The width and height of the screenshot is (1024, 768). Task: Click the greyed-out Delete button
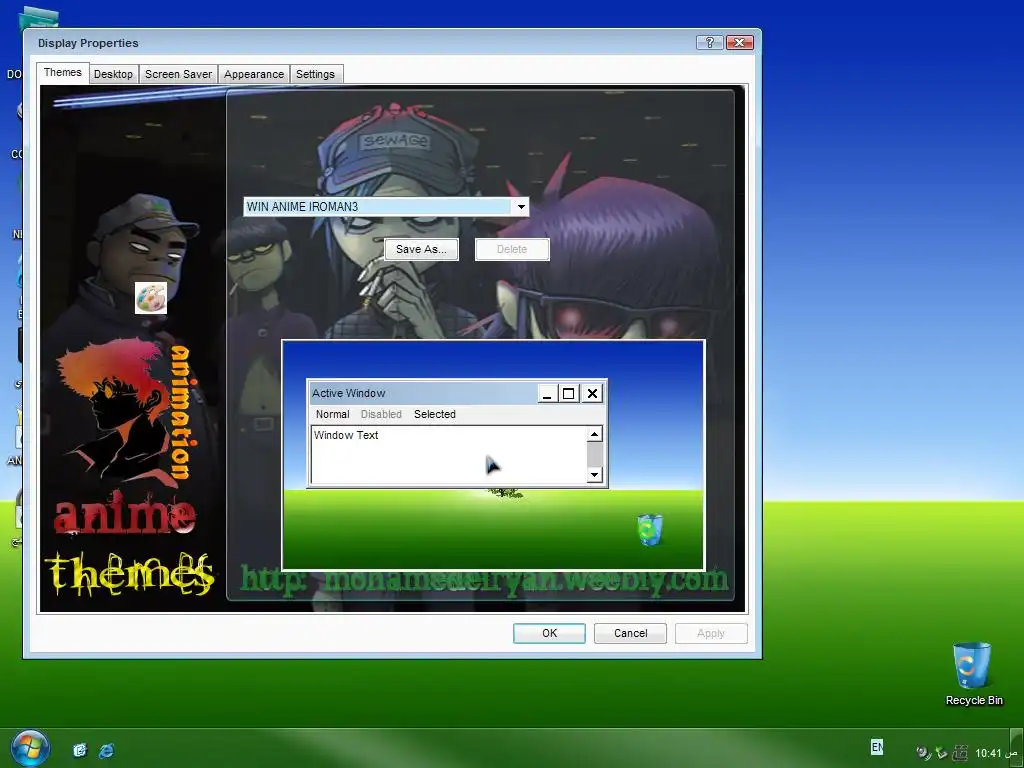[512, 249]
